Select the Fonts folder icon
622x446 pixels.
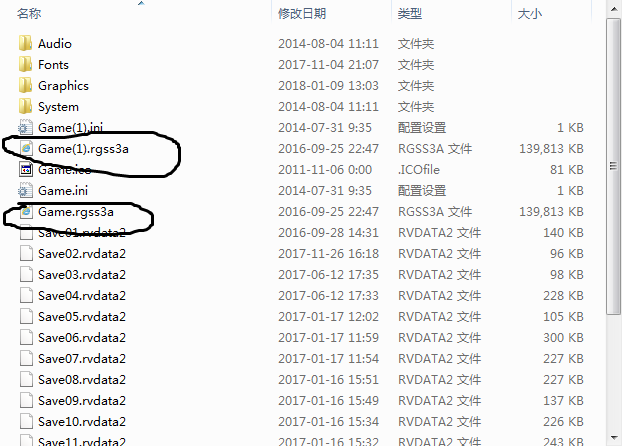(x=25, y=64)
